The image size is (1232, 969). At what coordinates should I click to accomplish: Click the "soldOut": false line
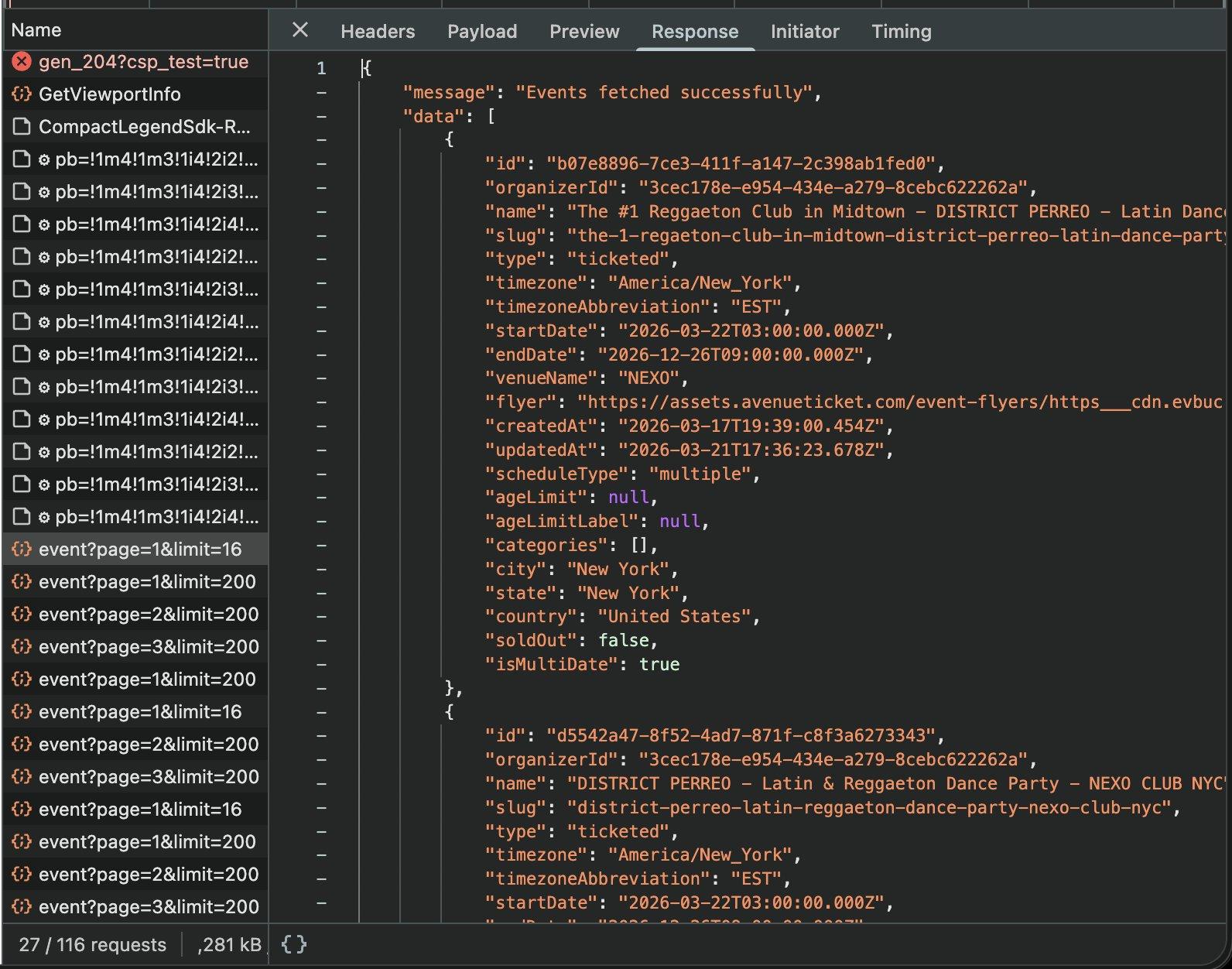tap(571, 641)
